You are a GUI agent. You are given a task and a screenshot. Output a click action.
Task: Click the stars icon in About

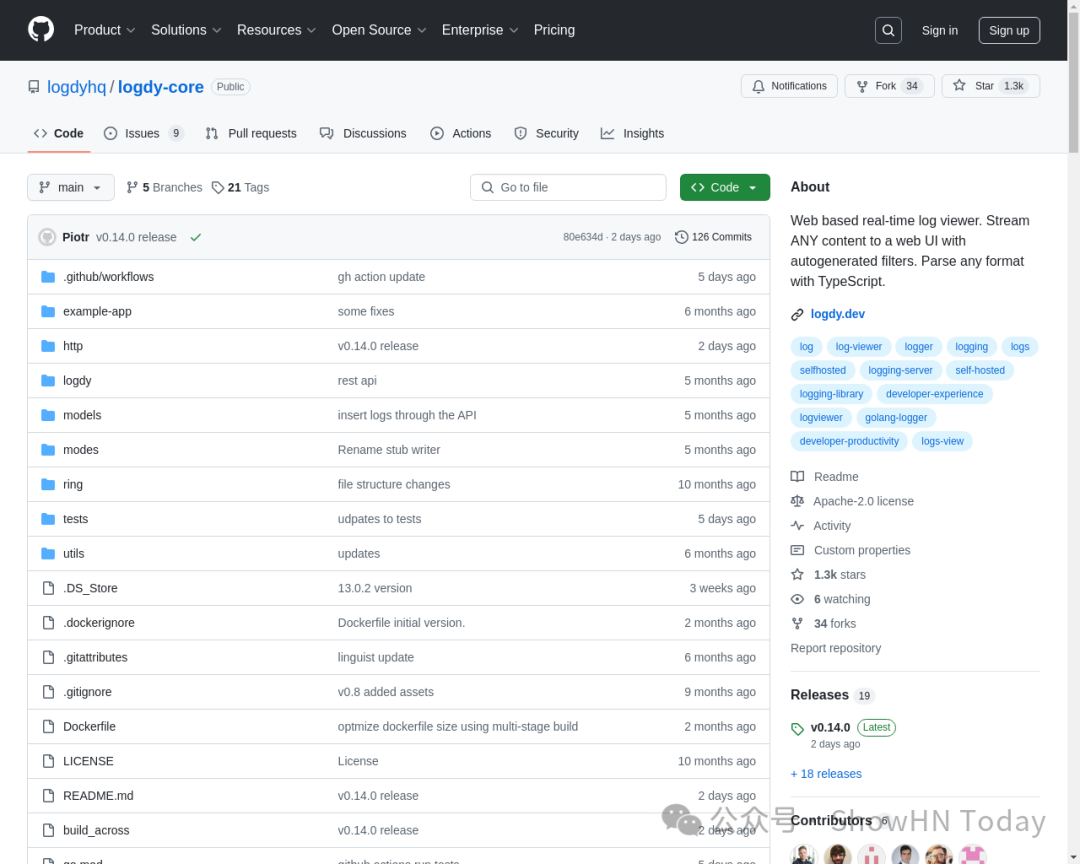point(797,575)
